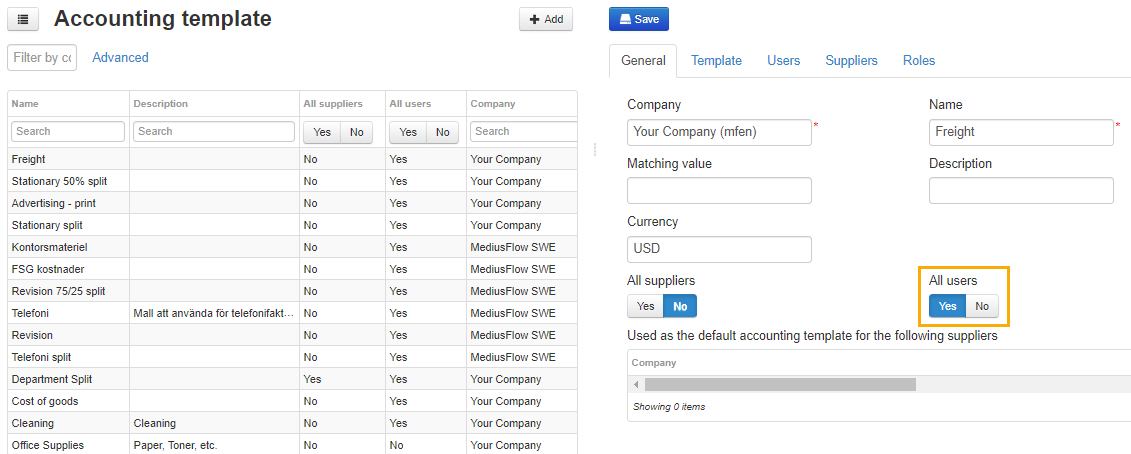Open the Roles tab
Image resolution: width=1131 pixels, height=454 pixels.
pos(919,61)
